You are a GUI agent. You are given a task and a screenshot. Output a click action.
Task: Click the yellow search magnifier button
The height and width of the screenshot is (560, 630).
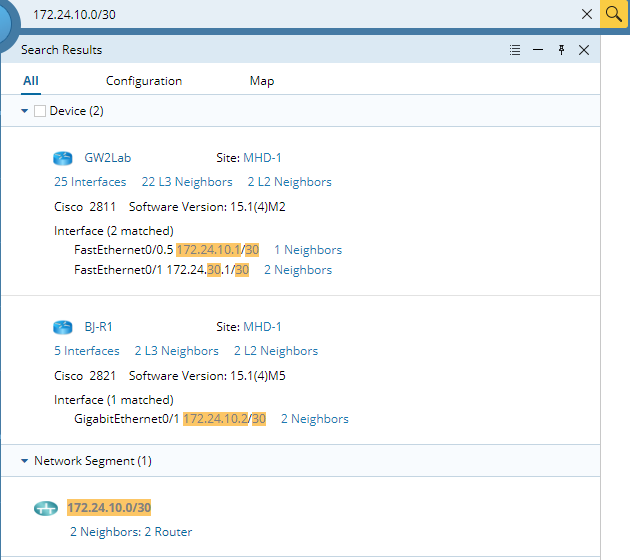tap(614, 14)
